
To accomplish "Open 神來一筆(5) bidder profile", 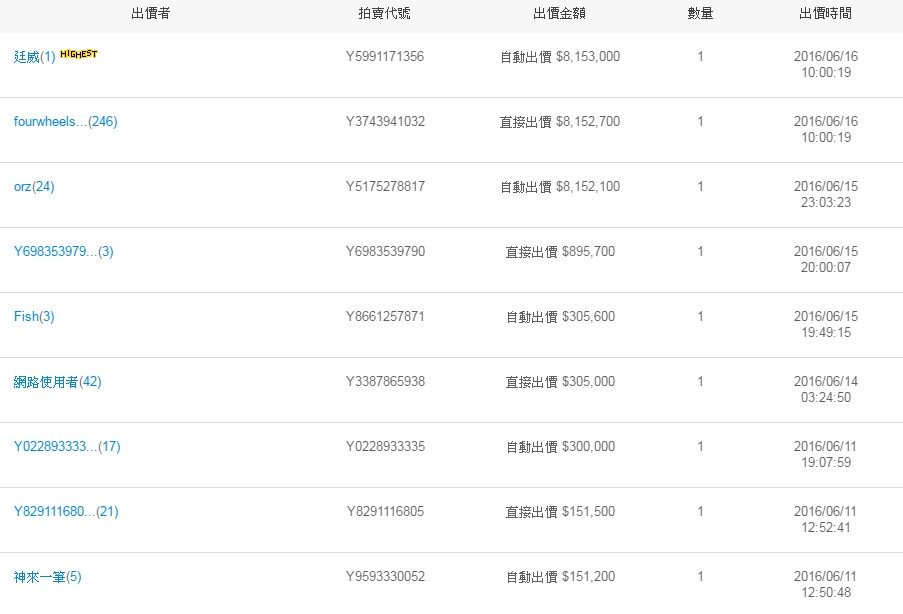I will (x=48, y=577).
